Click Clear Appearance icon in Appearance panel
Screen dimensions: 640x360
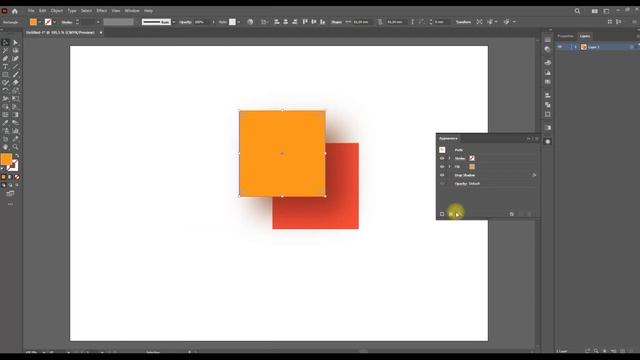[511, 214]
